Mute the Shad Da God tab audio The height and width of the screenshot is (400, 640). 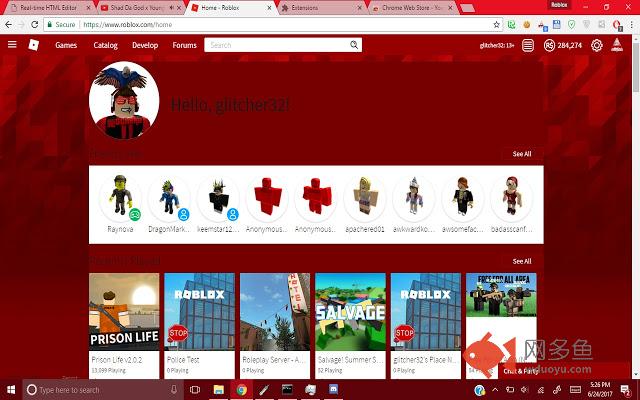[x=172, y=7]
